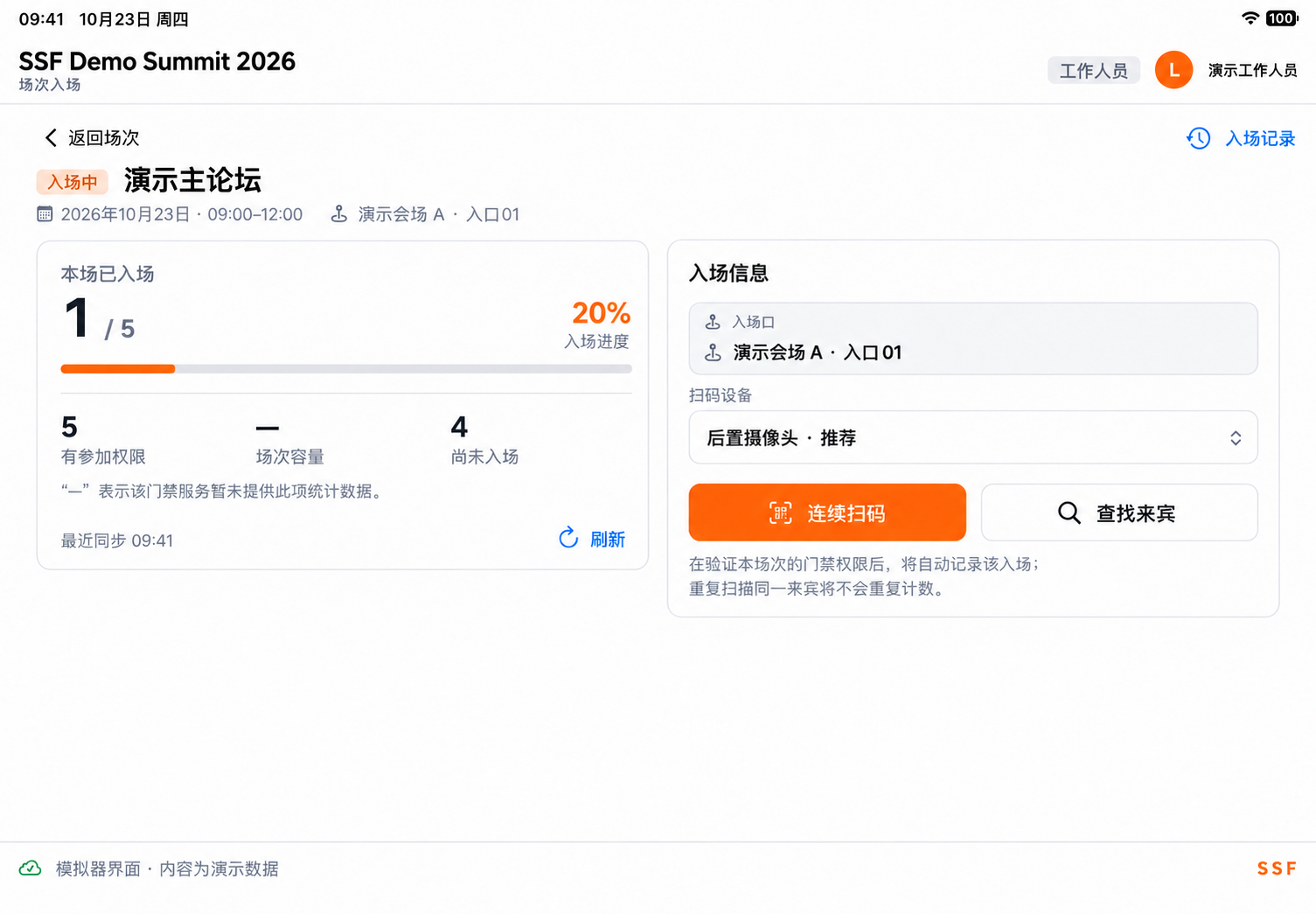Open the 入场记录 history clock icon

[x=1198, y=138]
